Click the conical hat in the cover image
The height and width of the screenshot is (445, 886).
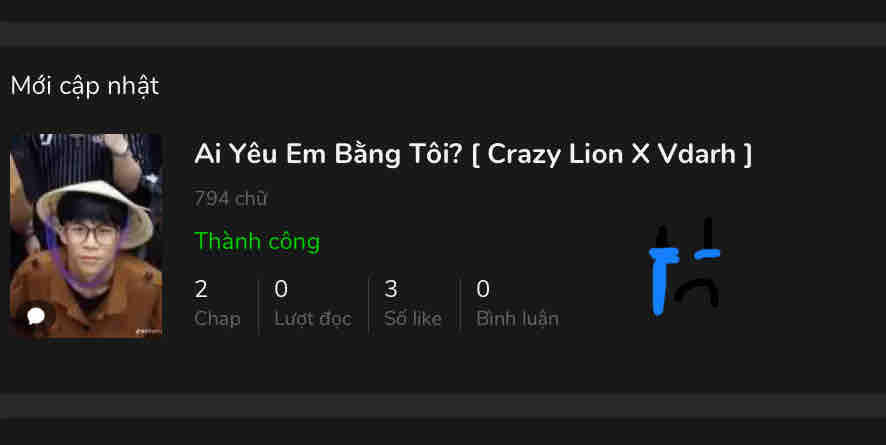tap(94, 212)
